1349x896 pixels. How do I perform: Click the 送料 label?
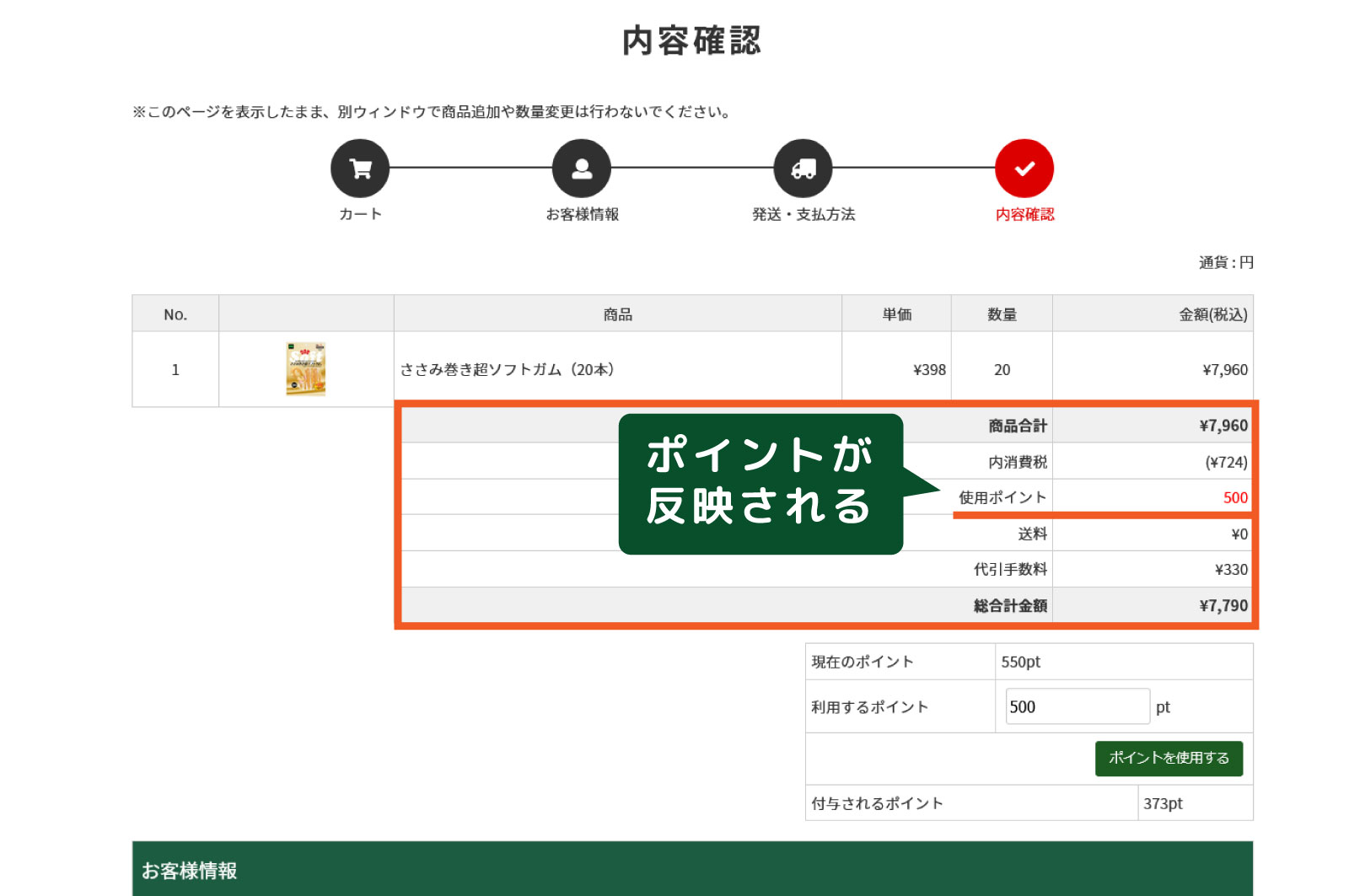(1033, 534)
